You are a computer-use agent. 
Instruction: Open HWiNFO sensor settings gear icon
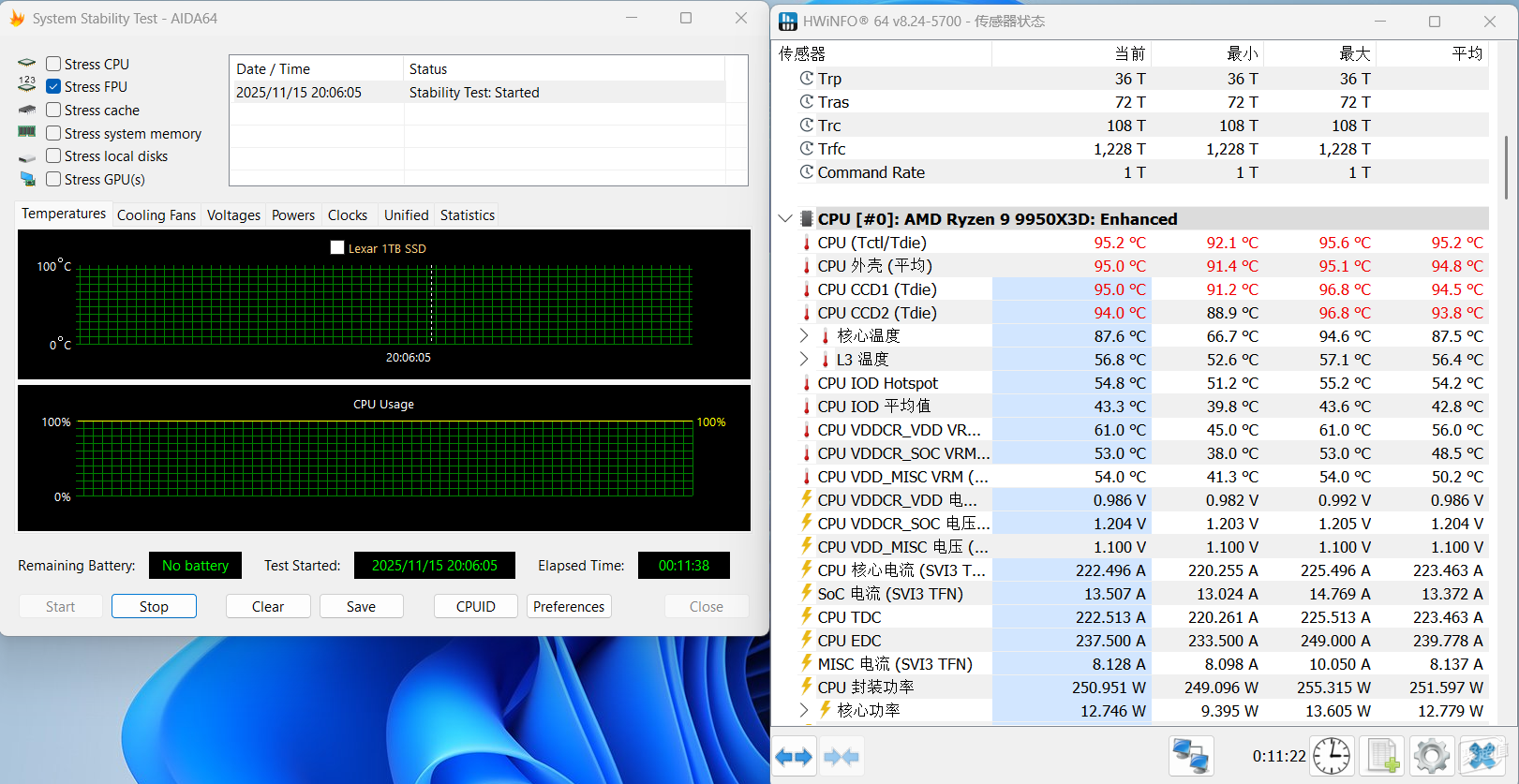click(x=1431, y=756)
